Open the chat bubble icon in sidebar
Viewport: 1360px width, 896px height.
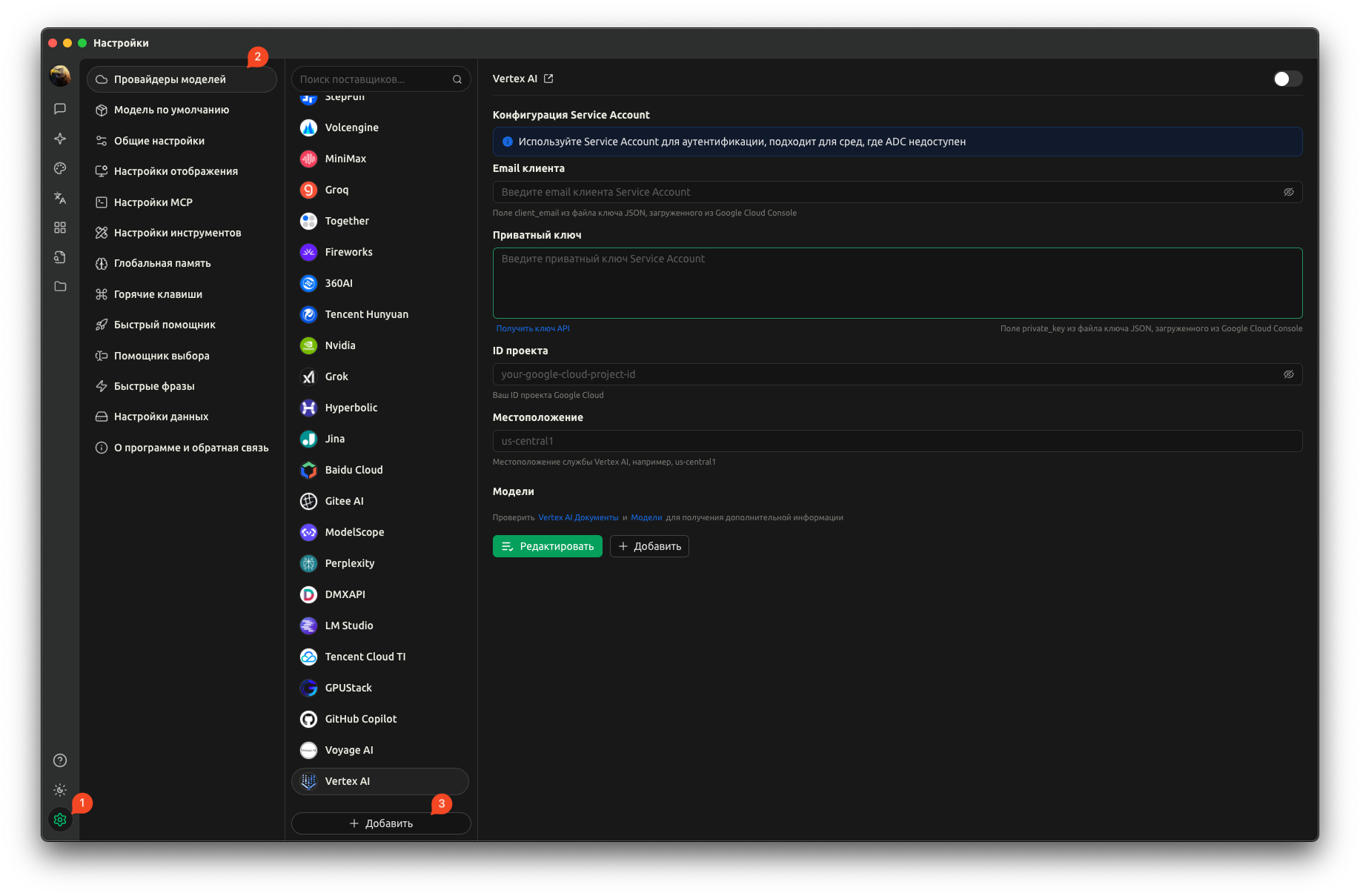point(60,109)
